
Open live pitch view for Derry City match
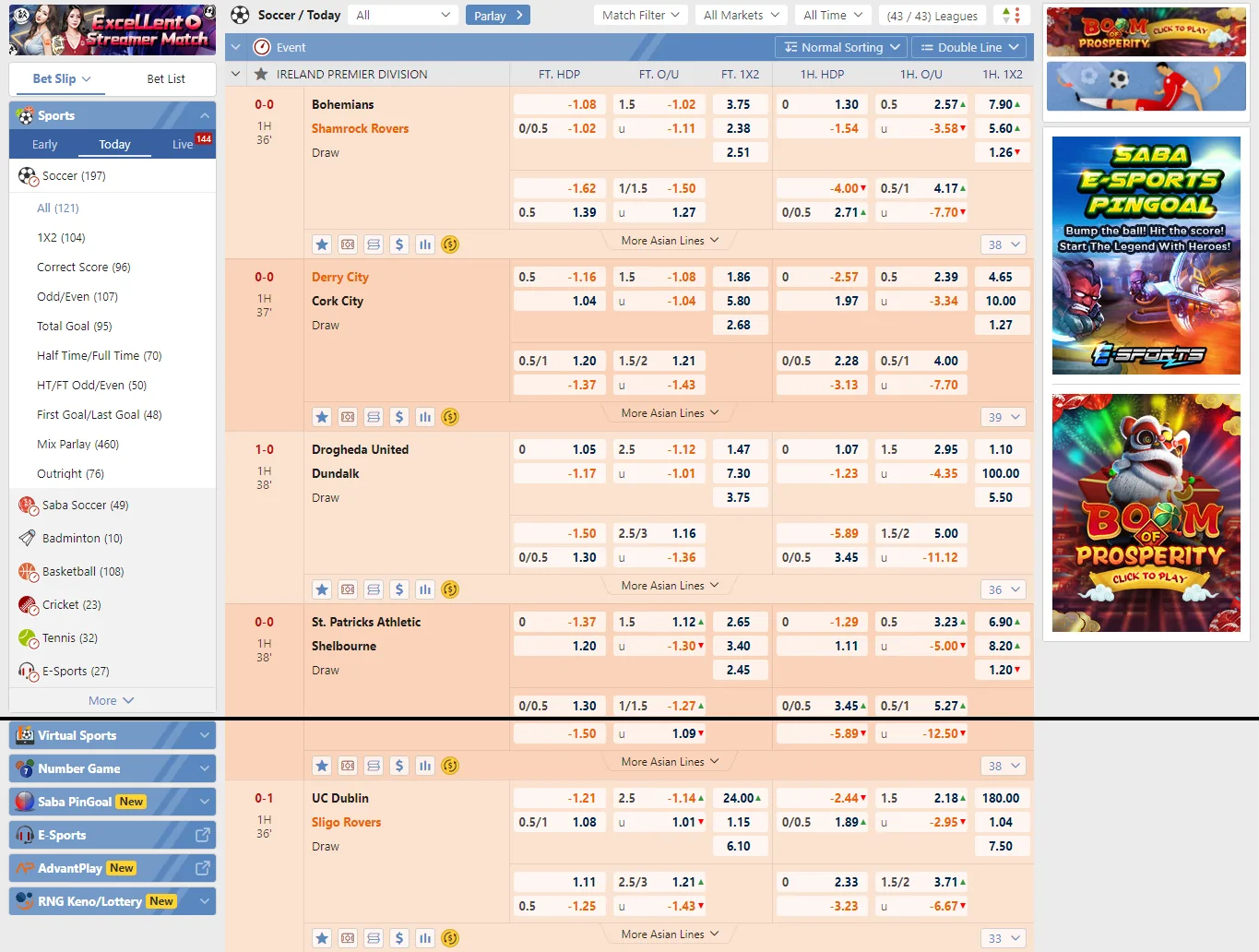[348, 417]
